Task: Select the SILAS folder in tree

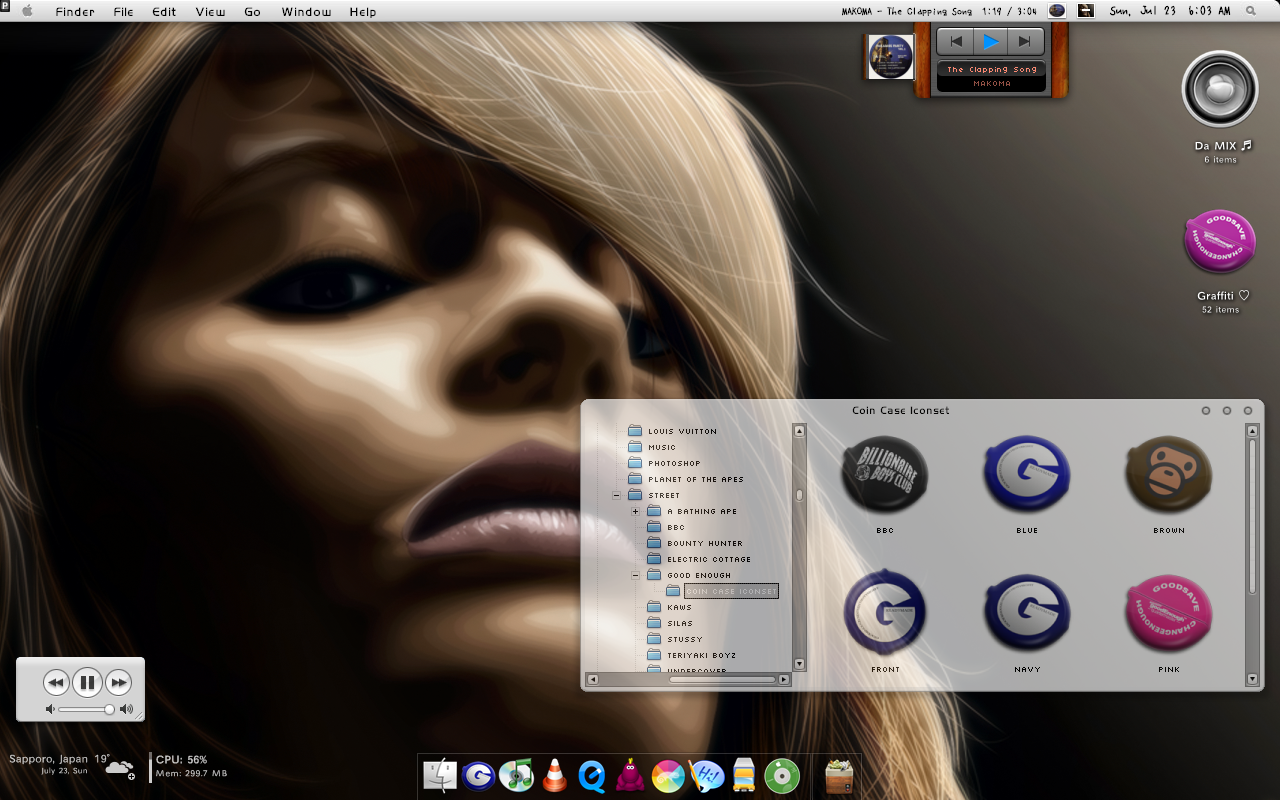Action: 669,623
